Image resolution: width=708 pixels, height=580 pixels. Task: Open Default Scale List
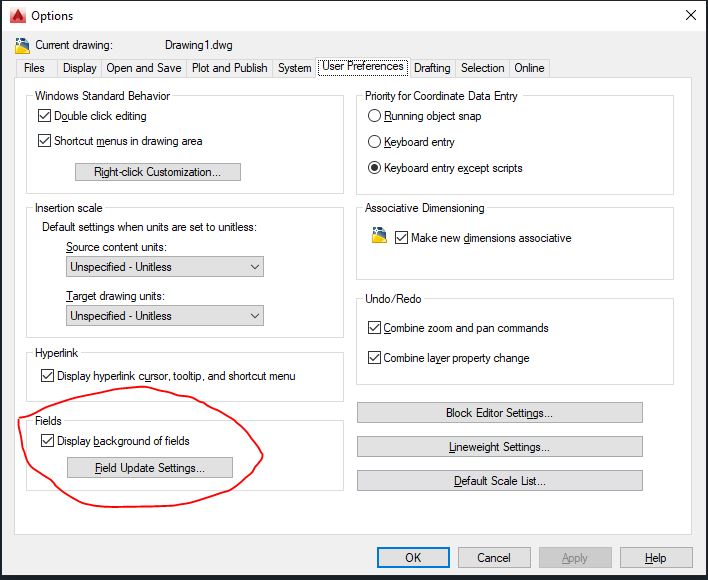pos(499,481)
